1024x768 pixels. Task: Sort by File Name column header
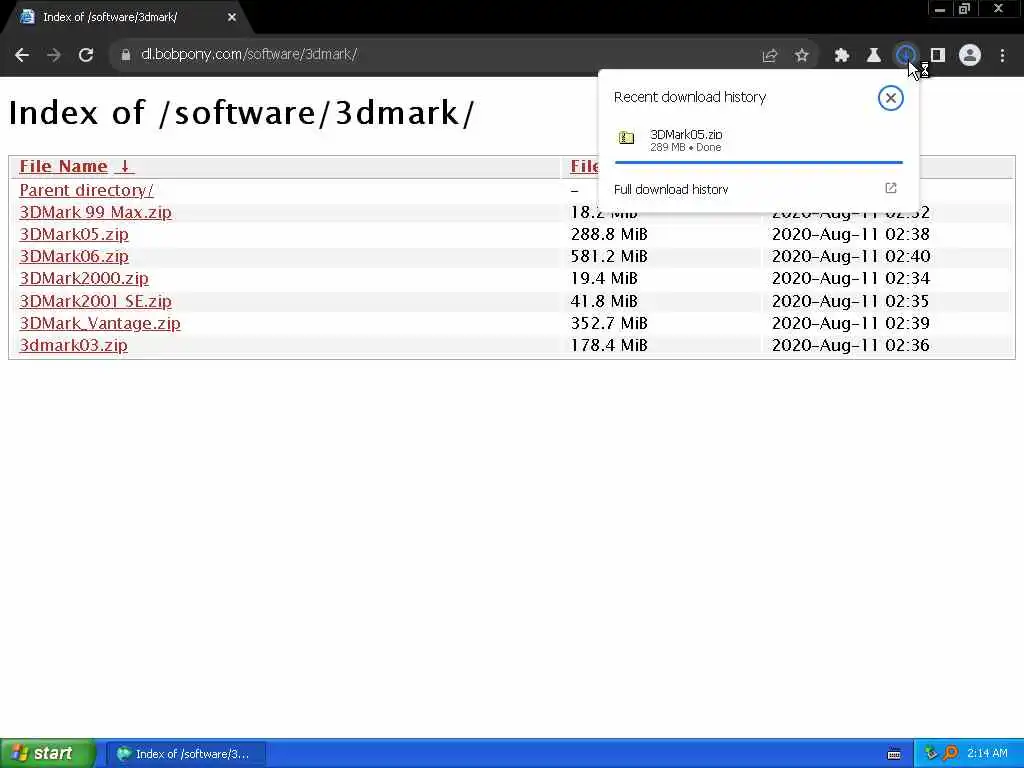coord(63,167)
